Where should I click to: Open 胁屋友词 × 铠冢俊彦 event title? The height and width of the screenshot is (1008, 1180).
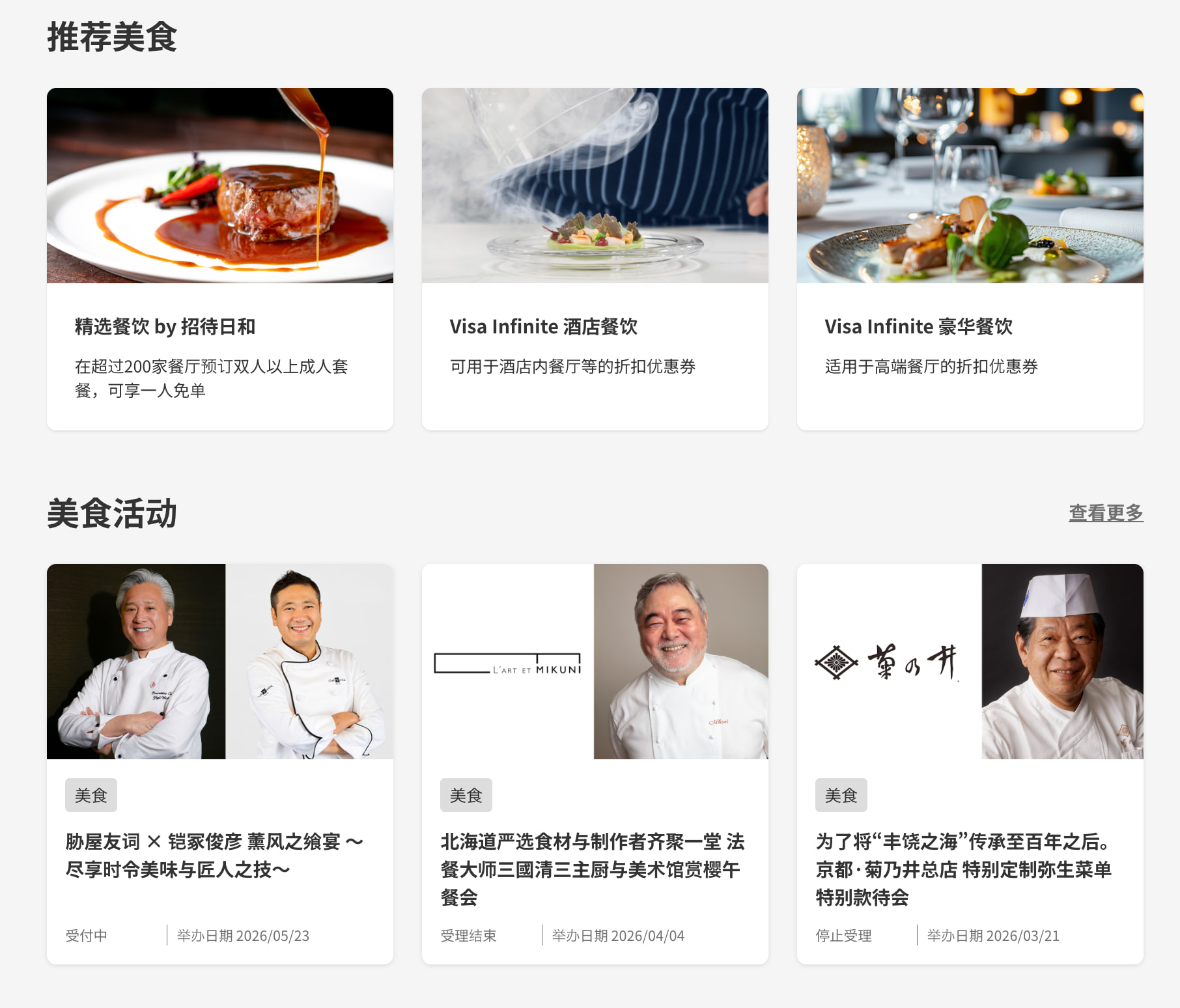(215, 856)
